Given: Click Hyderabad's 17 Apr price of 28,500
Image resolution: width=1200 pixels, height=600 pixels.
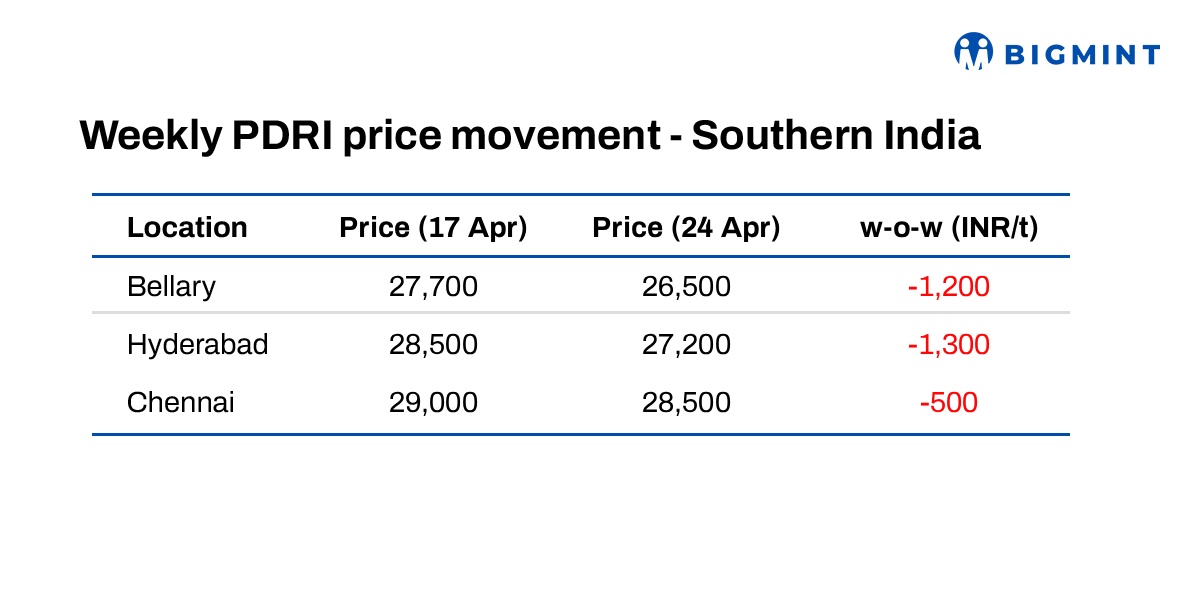Looking at the screenshot, I should tap(433, 345).
